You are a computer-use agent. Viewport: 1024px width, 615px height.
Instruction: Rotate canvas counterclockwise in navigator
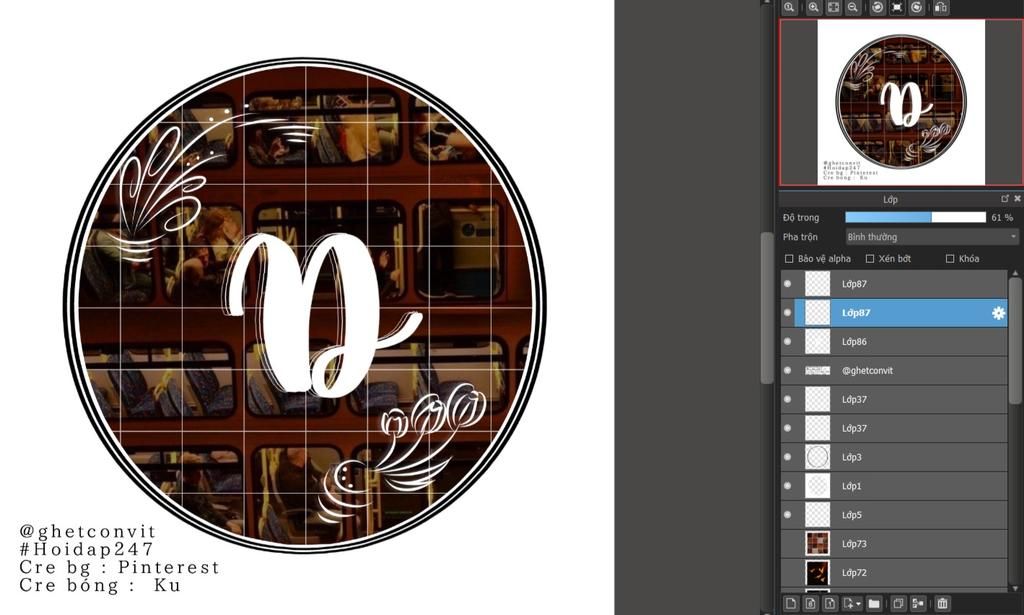[878, 7]
